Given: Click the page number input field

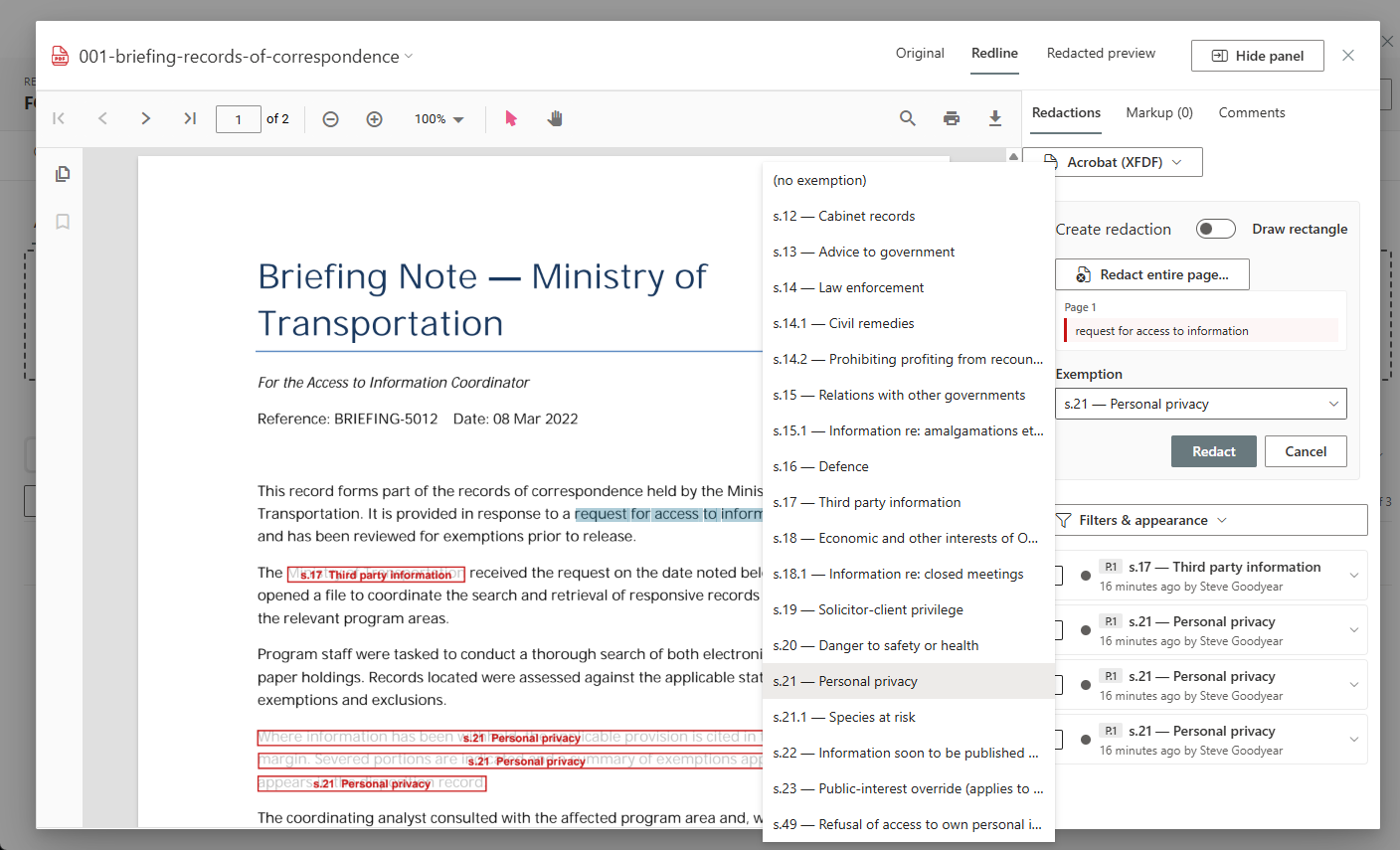Looking at the screenshot, I should [x=239, y=119].
